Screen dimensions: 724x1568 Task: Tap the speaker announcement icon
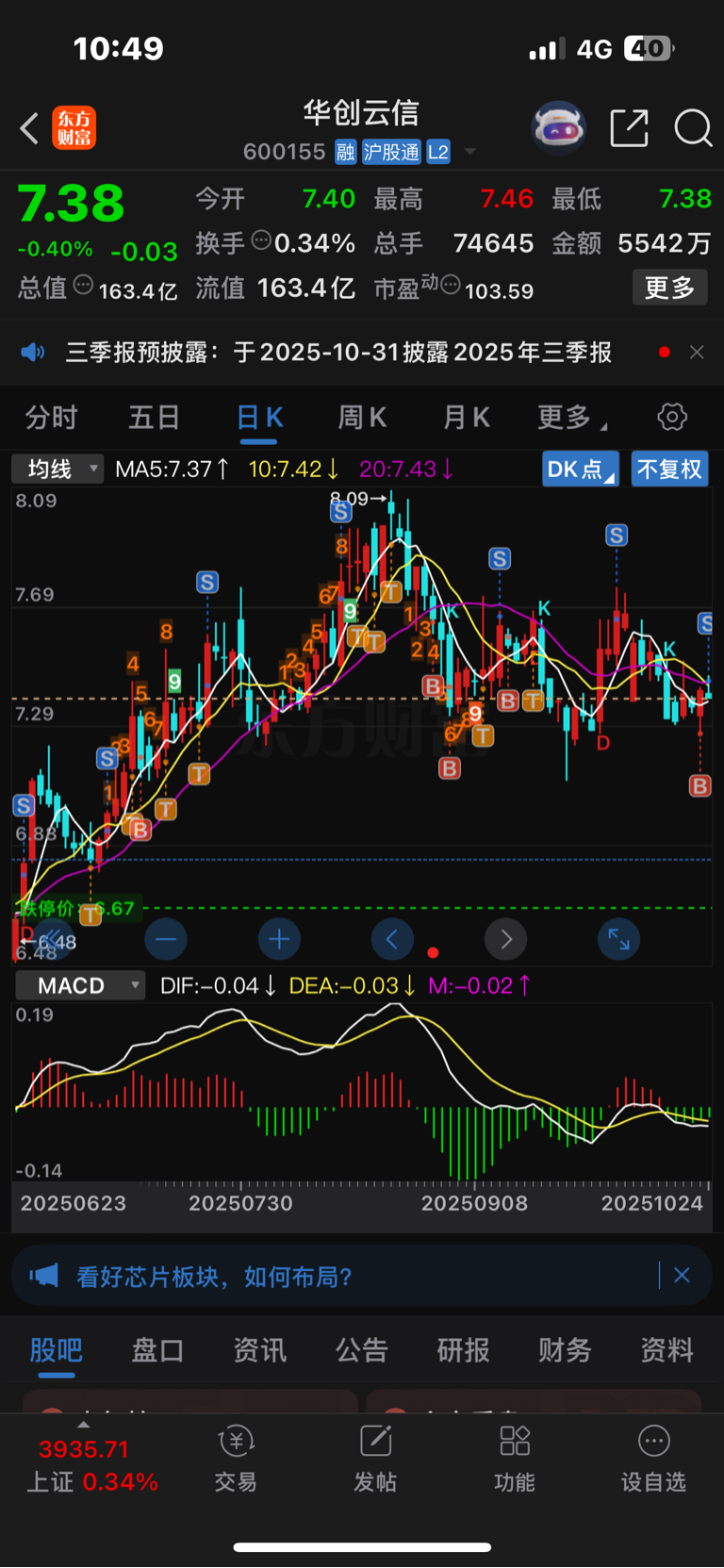point(33,352)
